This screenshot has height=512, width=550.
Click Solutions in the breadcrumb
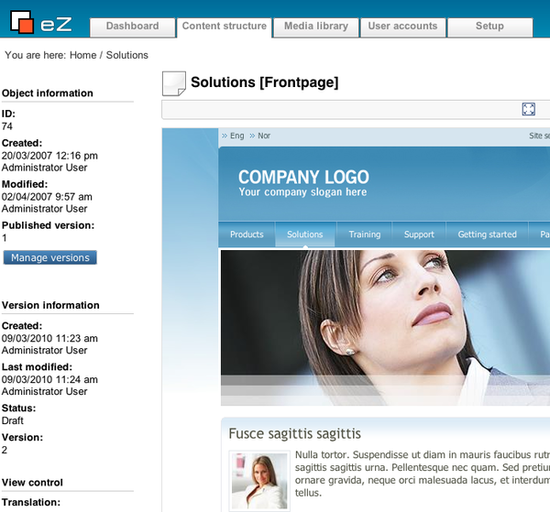tap(127, 55)
